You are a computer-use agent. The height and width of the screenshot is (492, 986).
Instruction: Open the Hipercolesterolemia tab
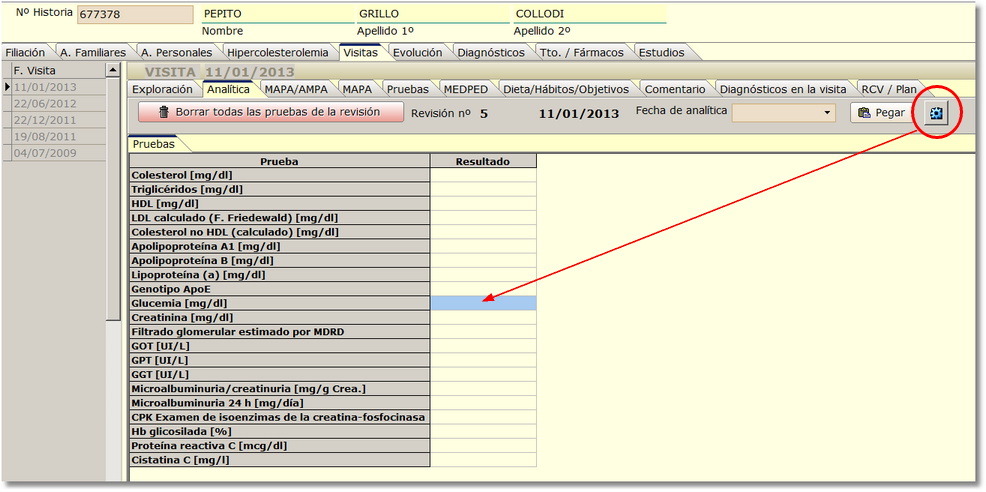tap(277, 53)
